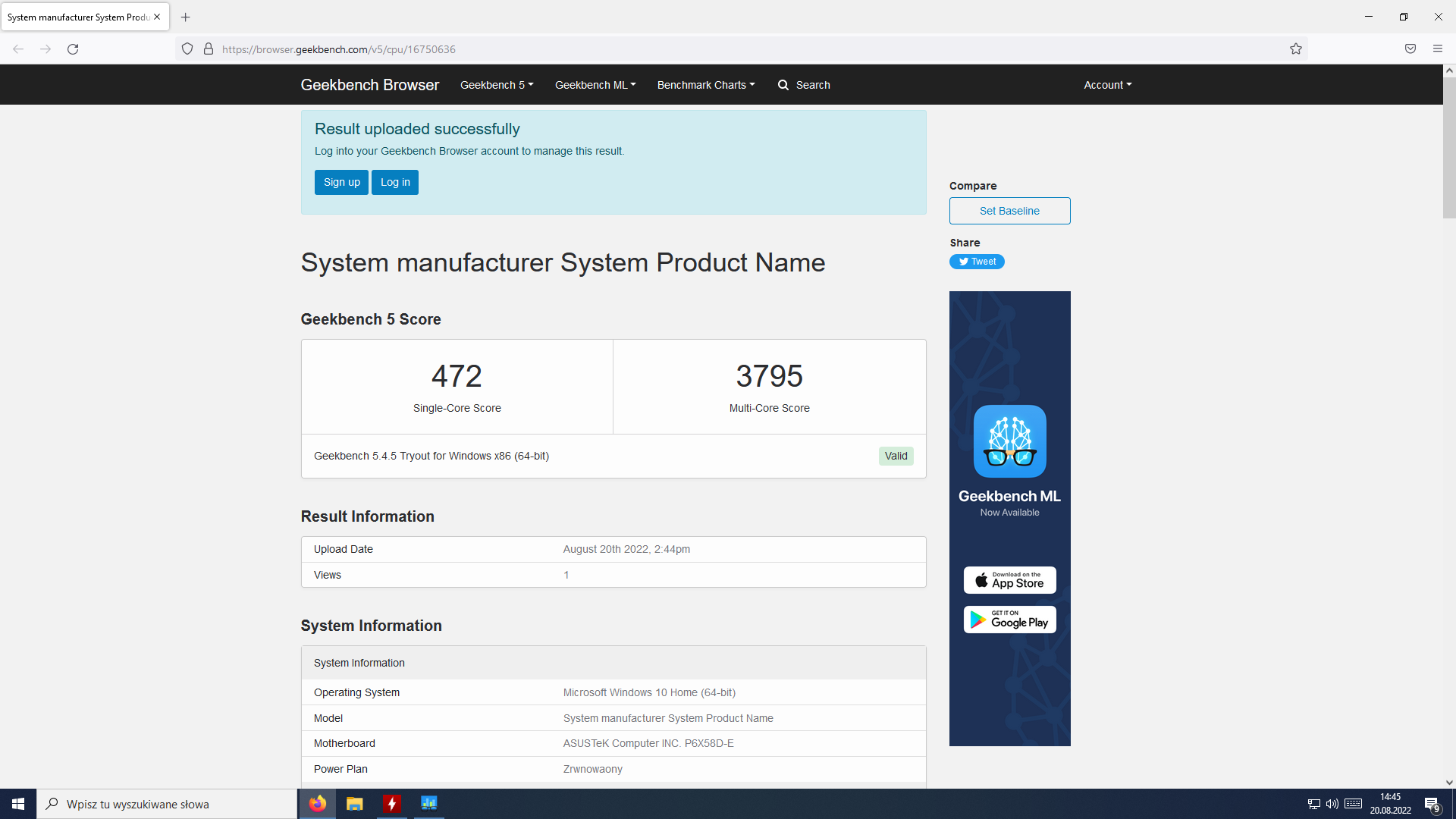Viewport: 1456px width, 819px height.
Task: Click the Views row value 1
Action: [x=566, y=575]
